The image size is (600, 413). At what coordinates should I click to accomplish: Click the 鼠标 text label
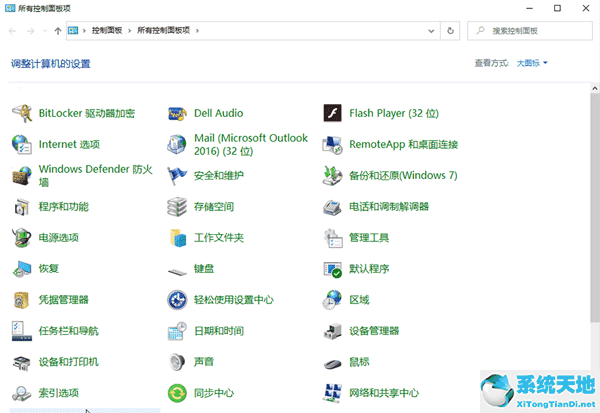(x=359, y=362)
